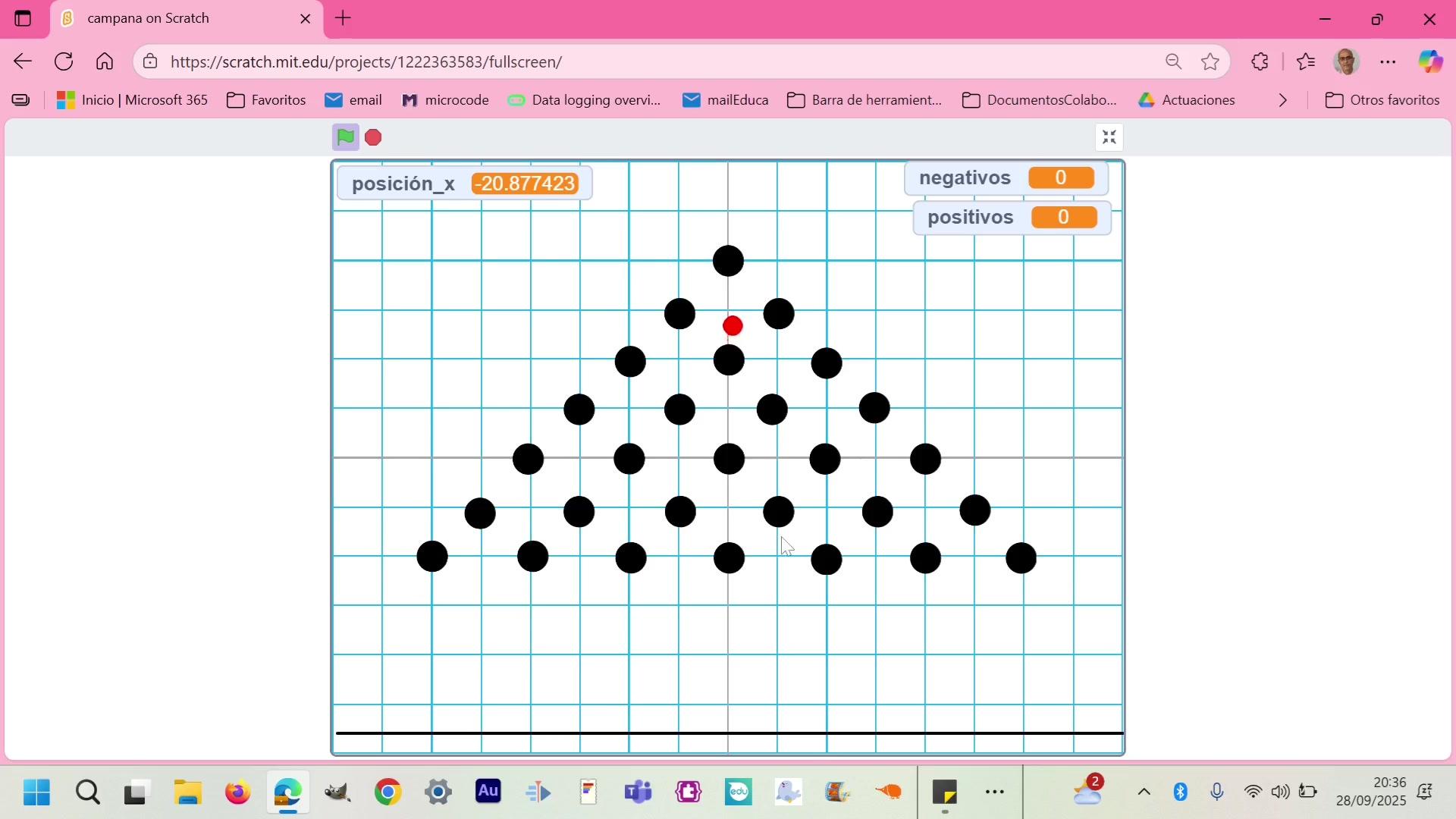The image size is (1456, 819).
Task: Open the mailEduca bookmark
Action: point(725,100)
